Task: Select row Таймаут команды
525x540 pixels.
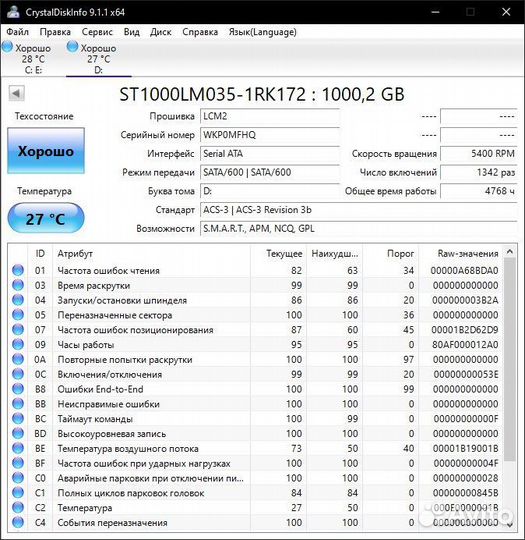Action: 255,418
